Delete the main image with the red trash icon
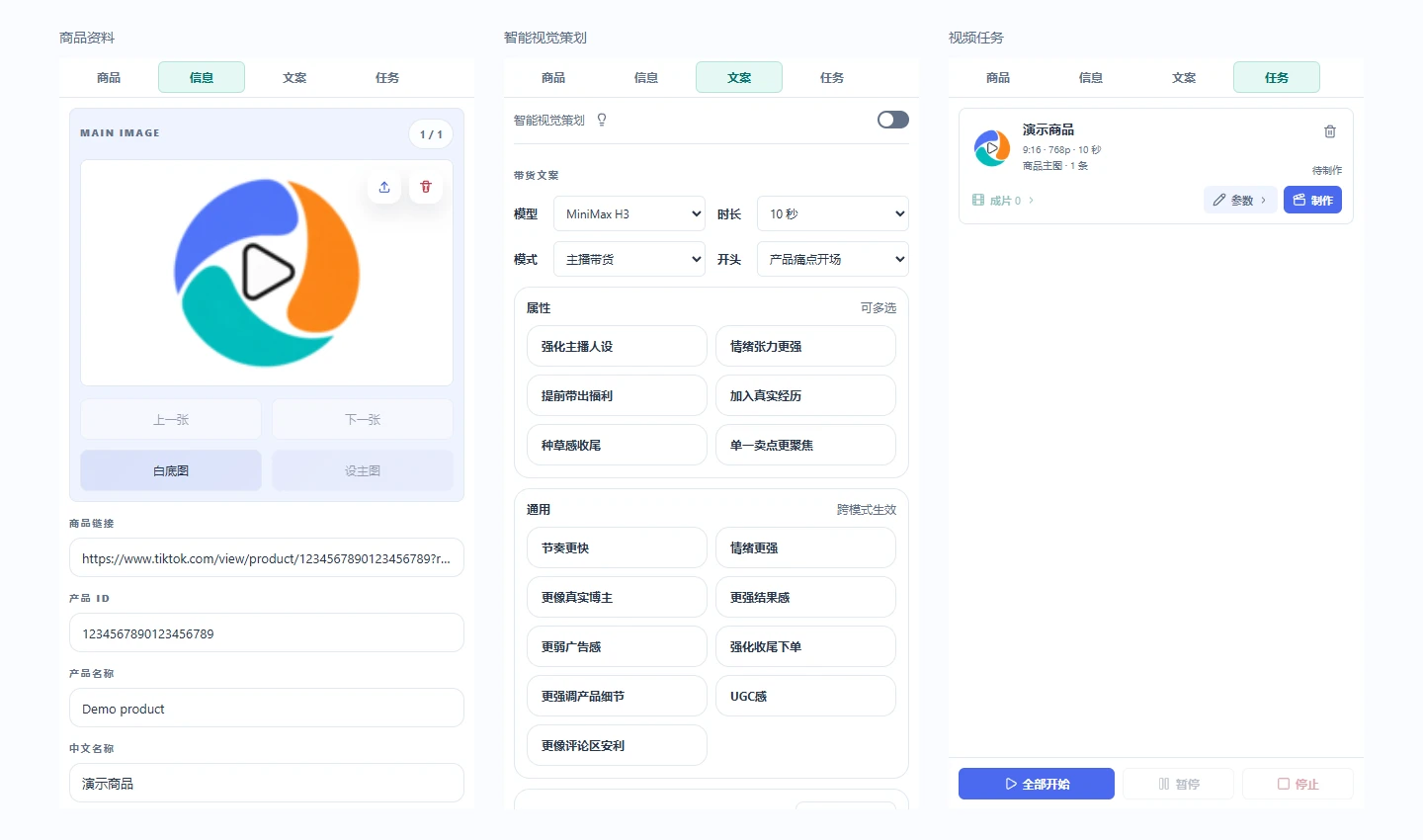Screen dimensions: 1423x840 click(426, 187)
